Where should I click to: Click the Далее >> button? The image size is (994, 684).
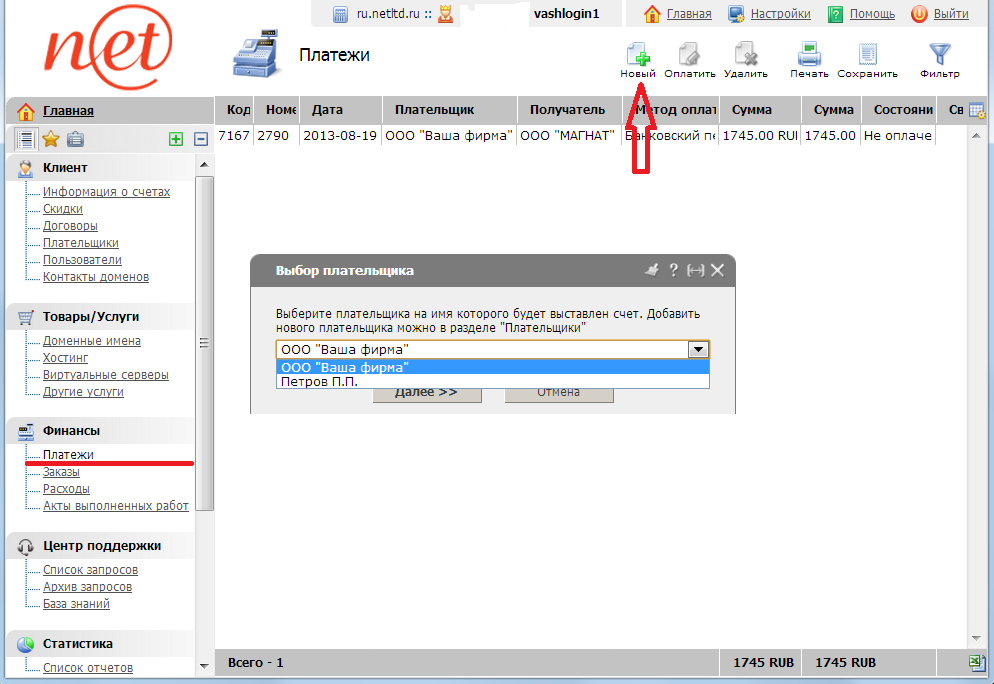pos(427,392)
